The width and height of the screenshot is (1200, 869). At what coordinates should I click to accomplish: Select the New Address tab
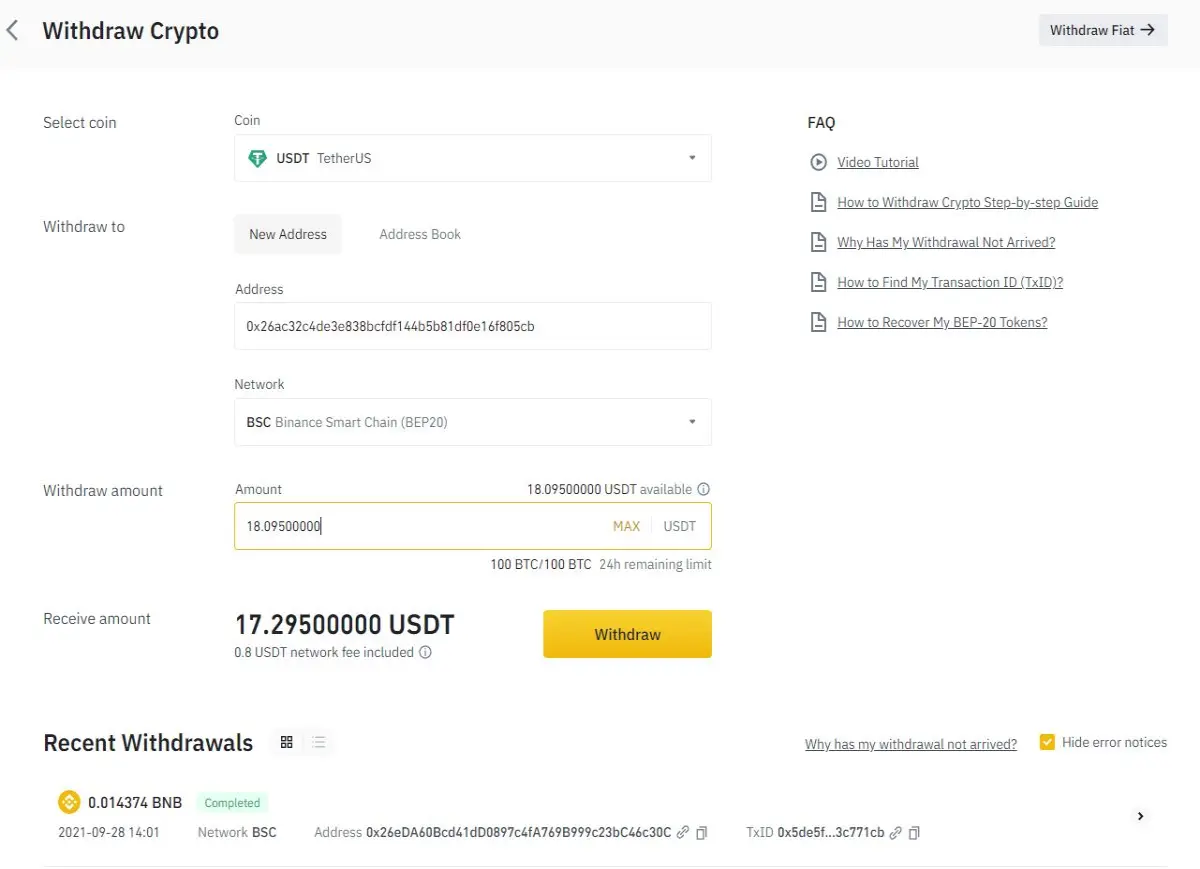[288, 234]
